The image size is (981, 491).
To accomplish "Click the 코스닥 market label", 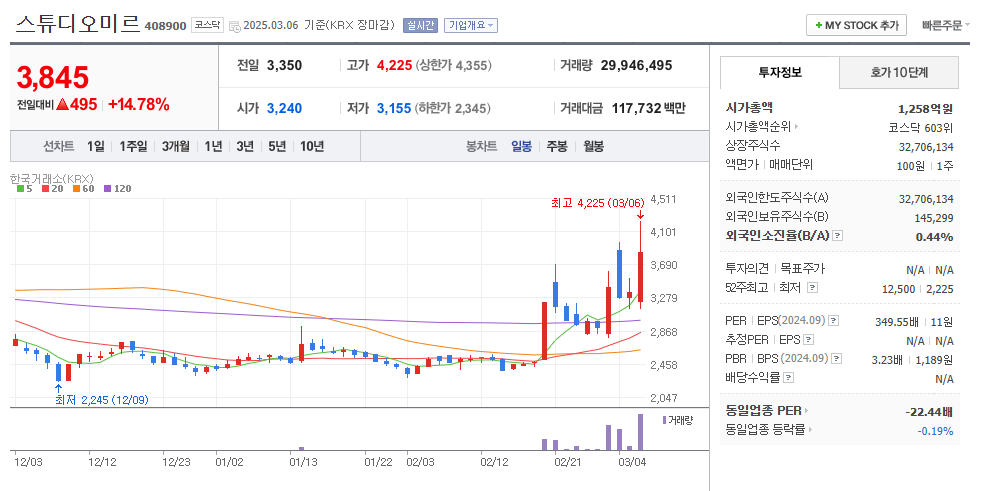I will click(x=208, y=25).
